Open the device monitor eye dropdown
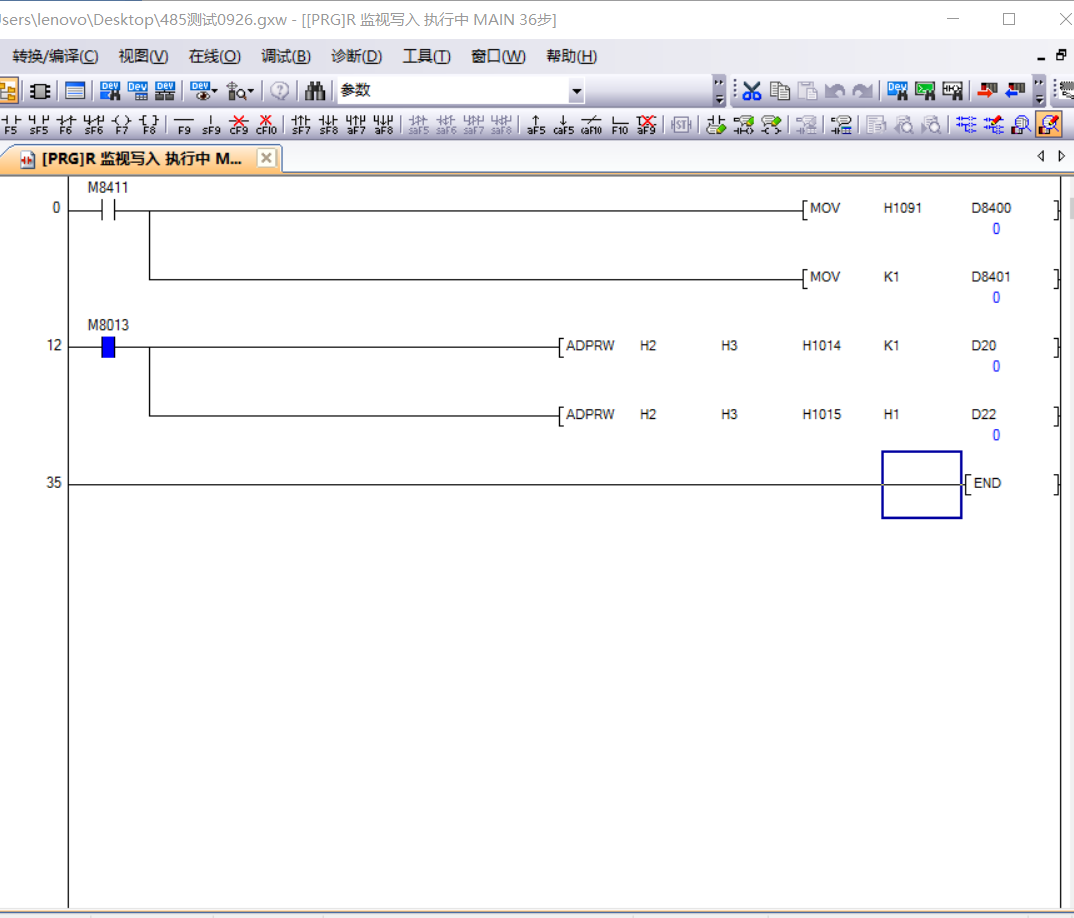Image resolution: width=1074 pixels, height=918 pixels. click(x=204, y=91)
